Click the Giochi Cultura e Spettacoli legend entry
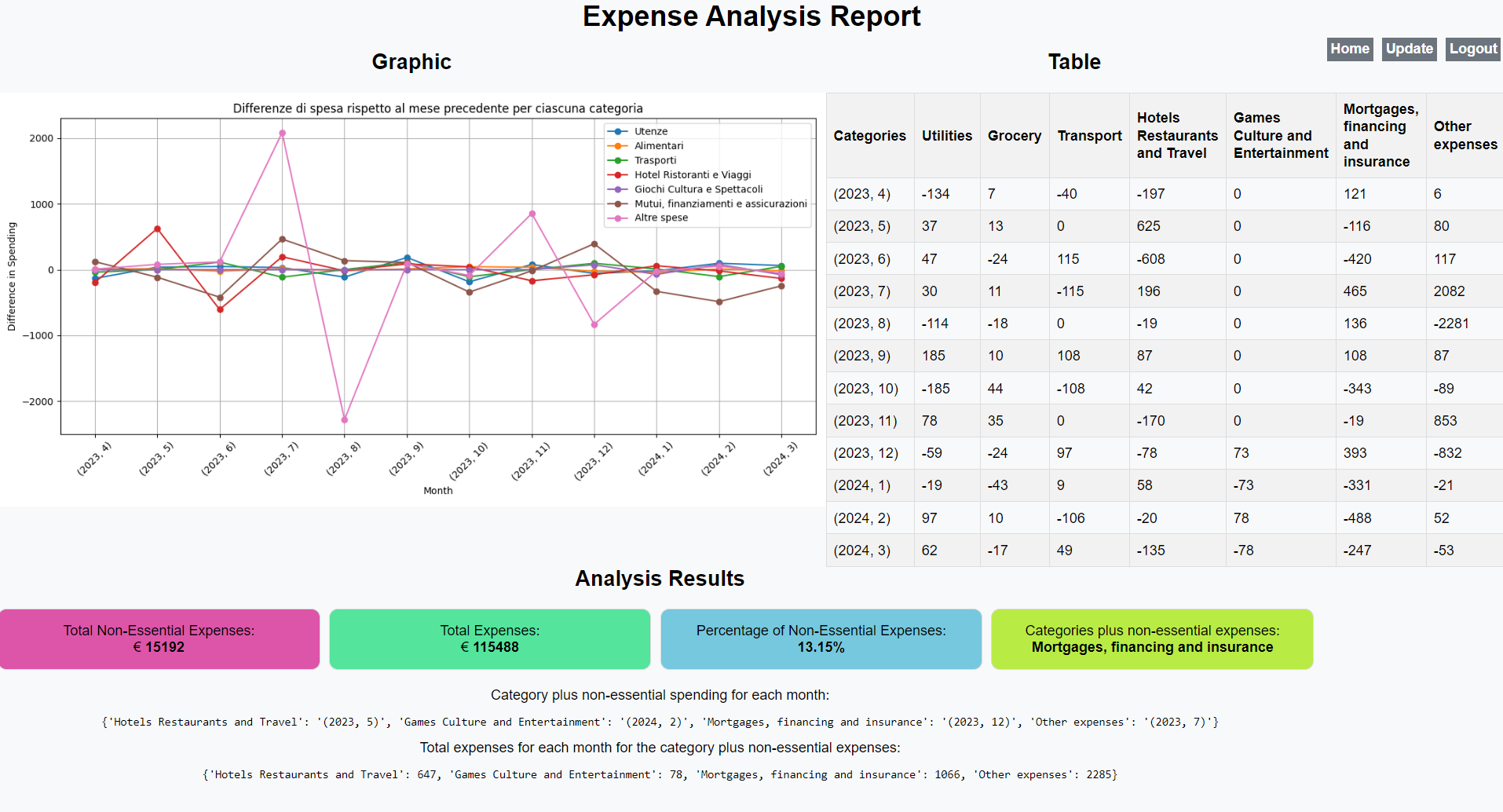Viewport: 1503px width, 812px height. coord(686,189)
